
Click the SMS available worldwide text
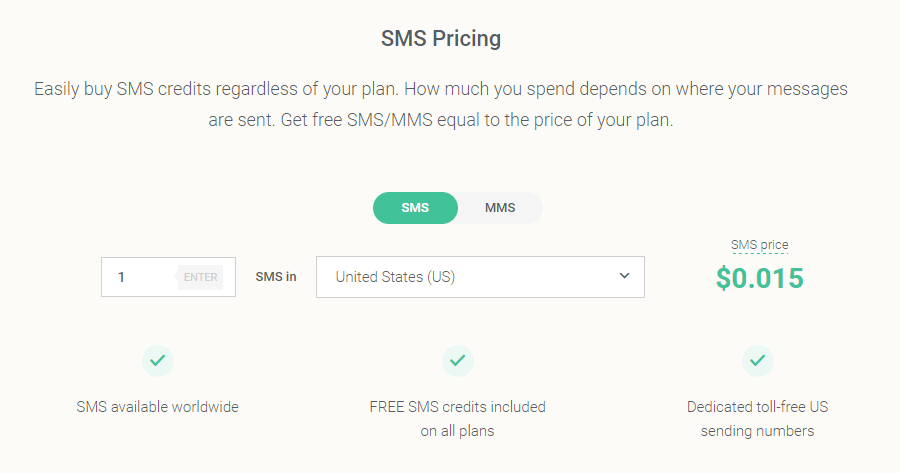[x=157, y=407]
